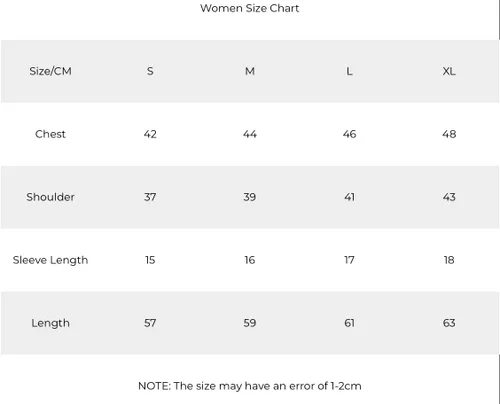Click the M size column header
Viewport: 500px width, 404px height.
250,71
